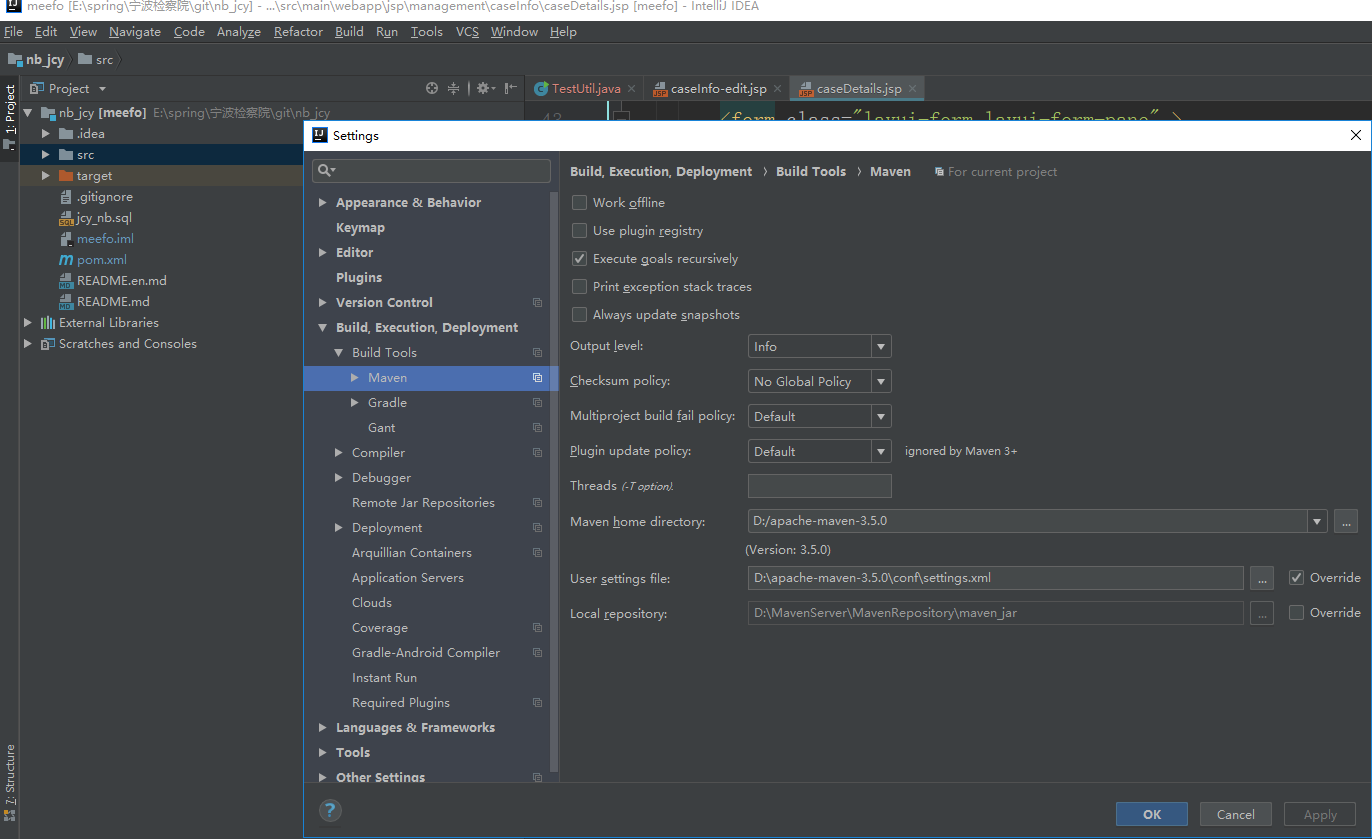Switch to caseInfo-edit.jsp tab
The height and width of the screenshot is (839, 1372).
(718, 89)
